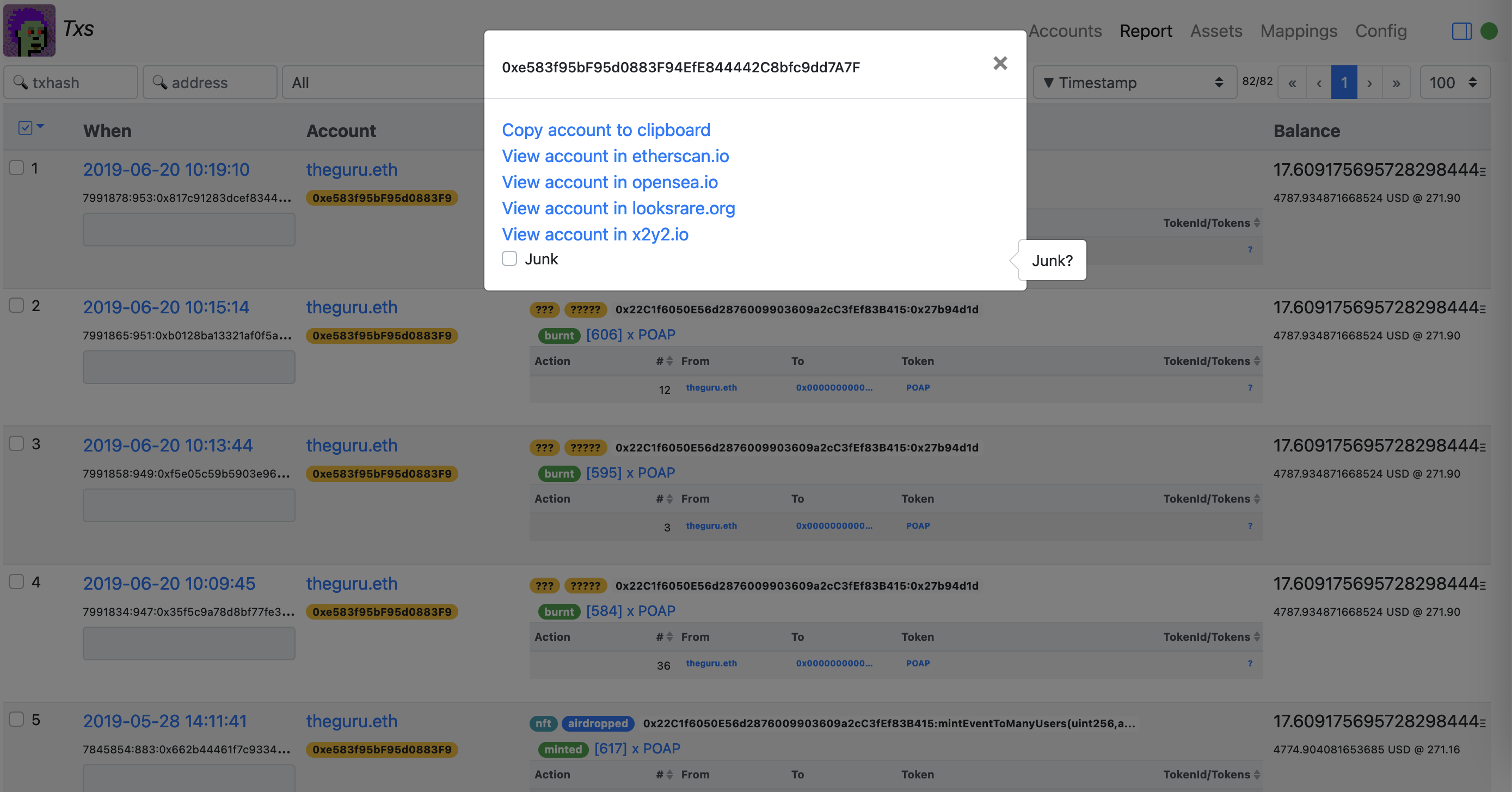
Task: Toggle the Junk checkbox in dialog
Action: tap(509, 259)
